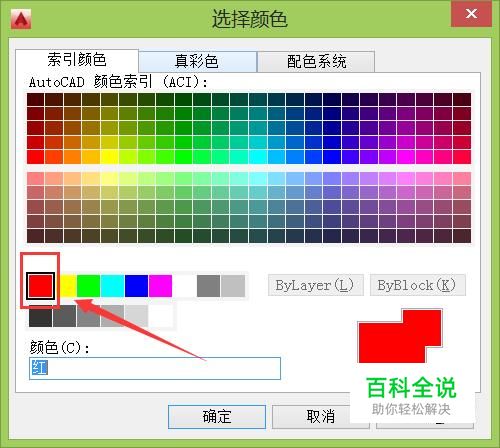Pick pure magenta in the upper ACI palette's brightest row
Image resolution: width=500 pixels, height=448 pixels.
(406, 157)
